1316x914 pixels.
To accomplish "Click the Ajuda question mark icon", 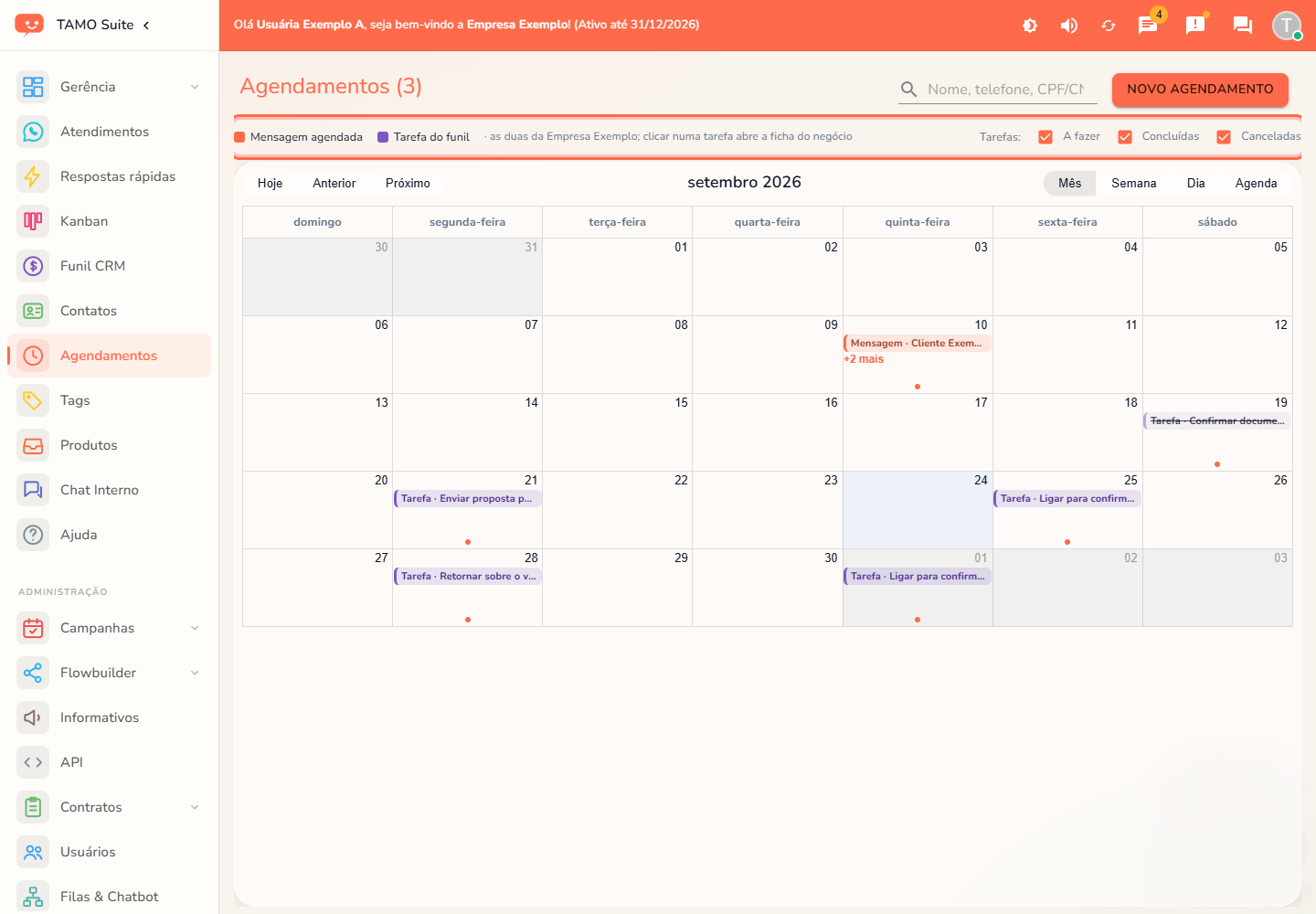I will click(x=33, y=535).
